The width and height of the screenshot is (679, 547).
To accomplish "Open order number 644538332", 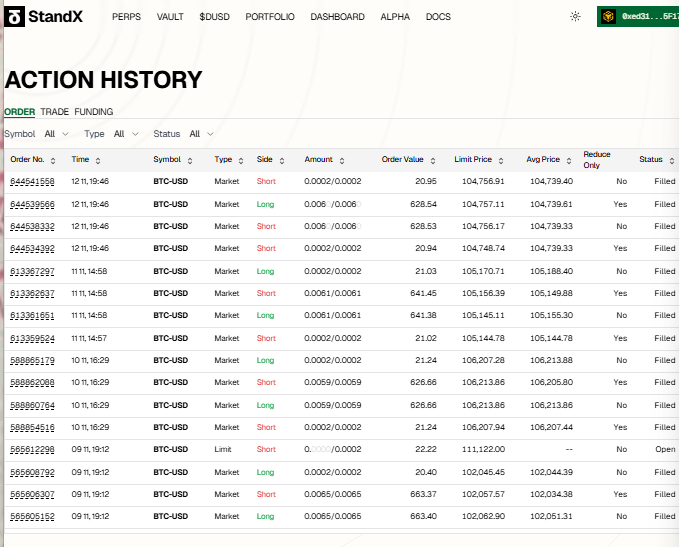I will pos(32,227).
